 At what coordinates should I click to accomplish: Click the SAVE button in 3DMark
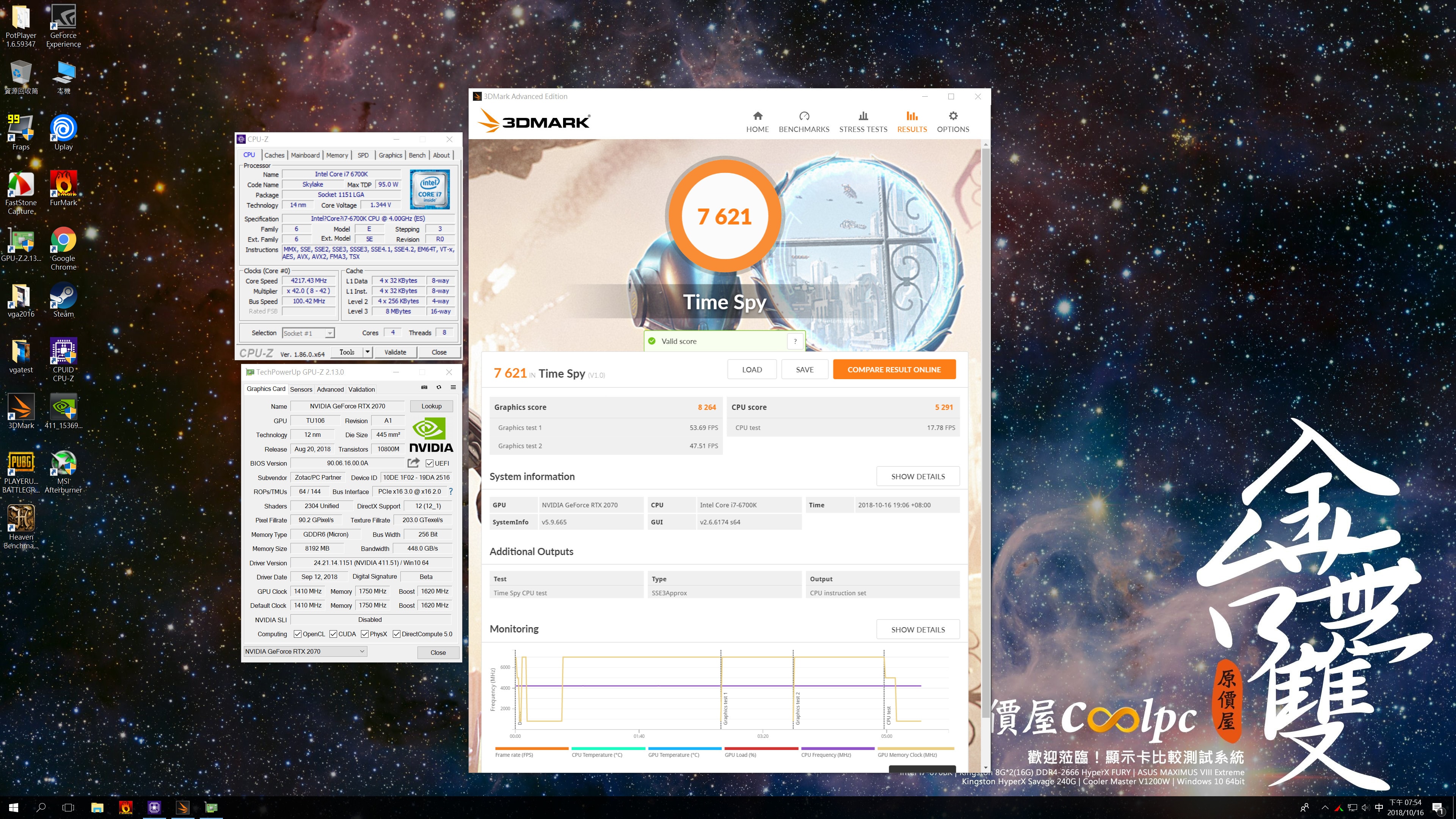pos(805,370)
